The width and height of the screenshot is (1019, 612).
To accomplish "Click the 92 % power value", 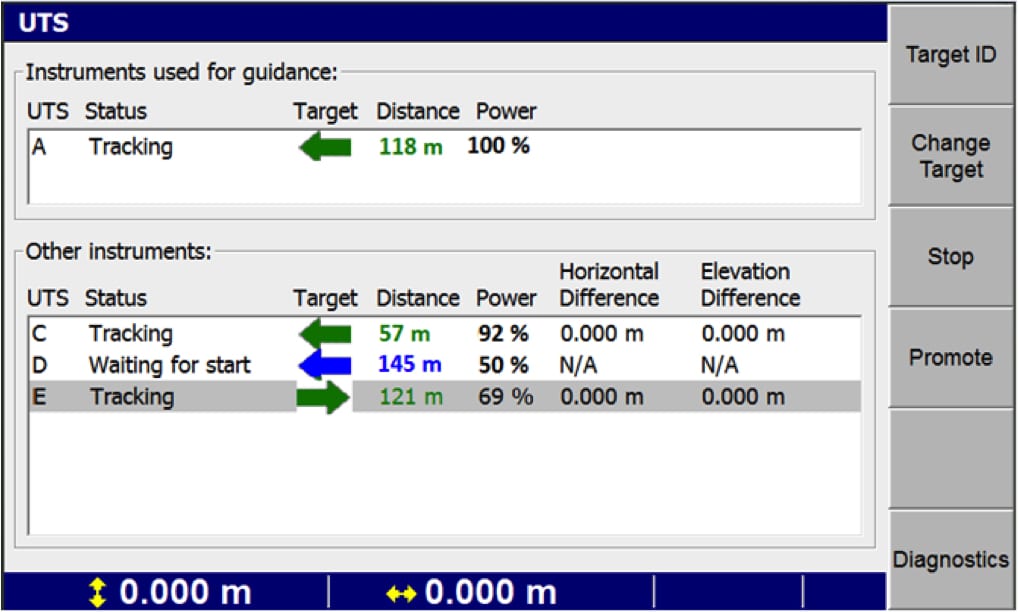I will [504, 334].
